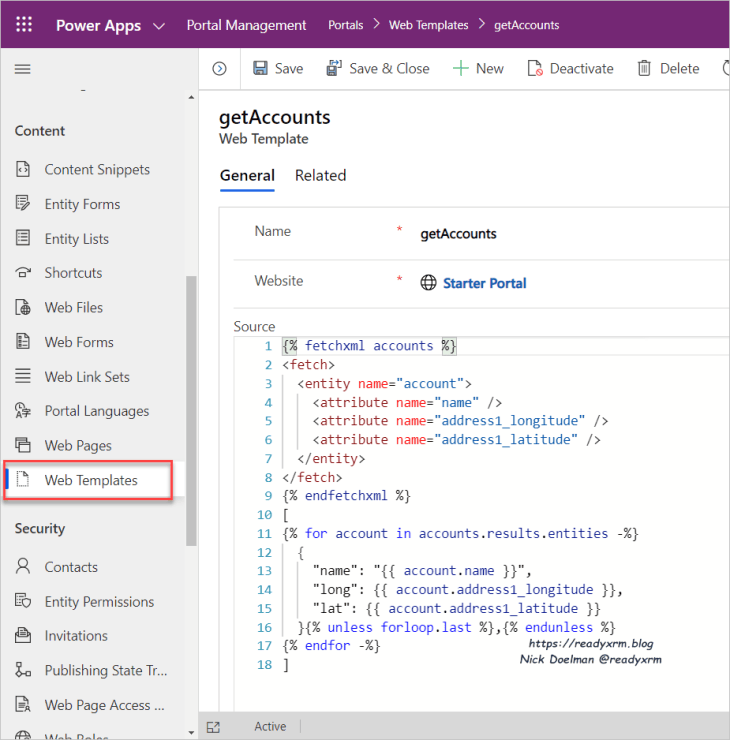Open Shortcuts in the sidebar
Image resolution: width=730 pixels, height=740 pixels.
(x=73, y=273)
